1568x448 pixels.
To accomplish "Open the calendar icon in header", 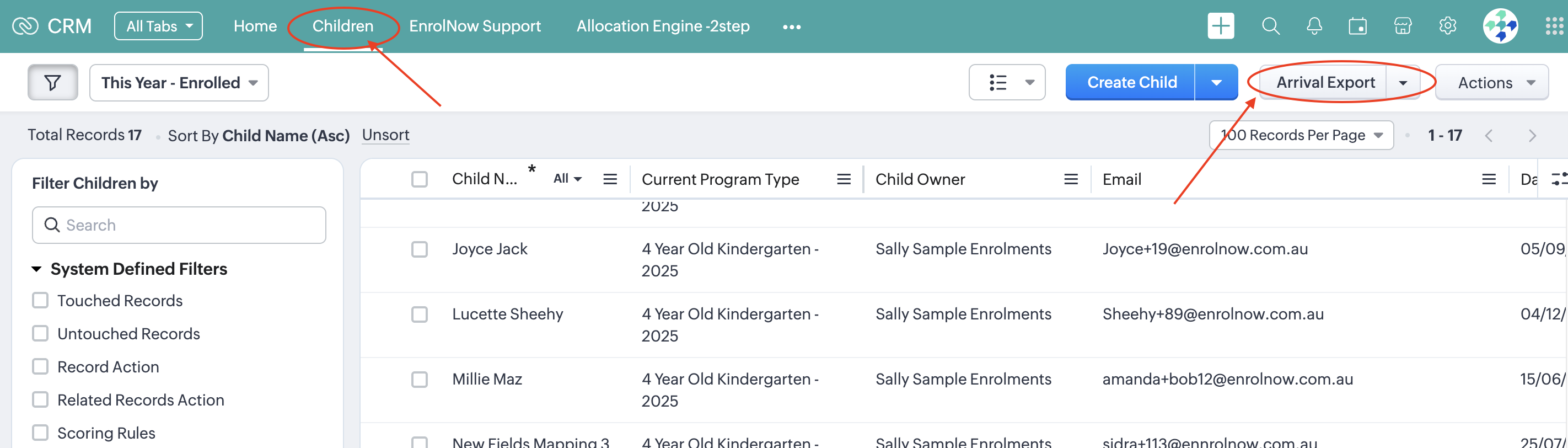I will 1357,26.
